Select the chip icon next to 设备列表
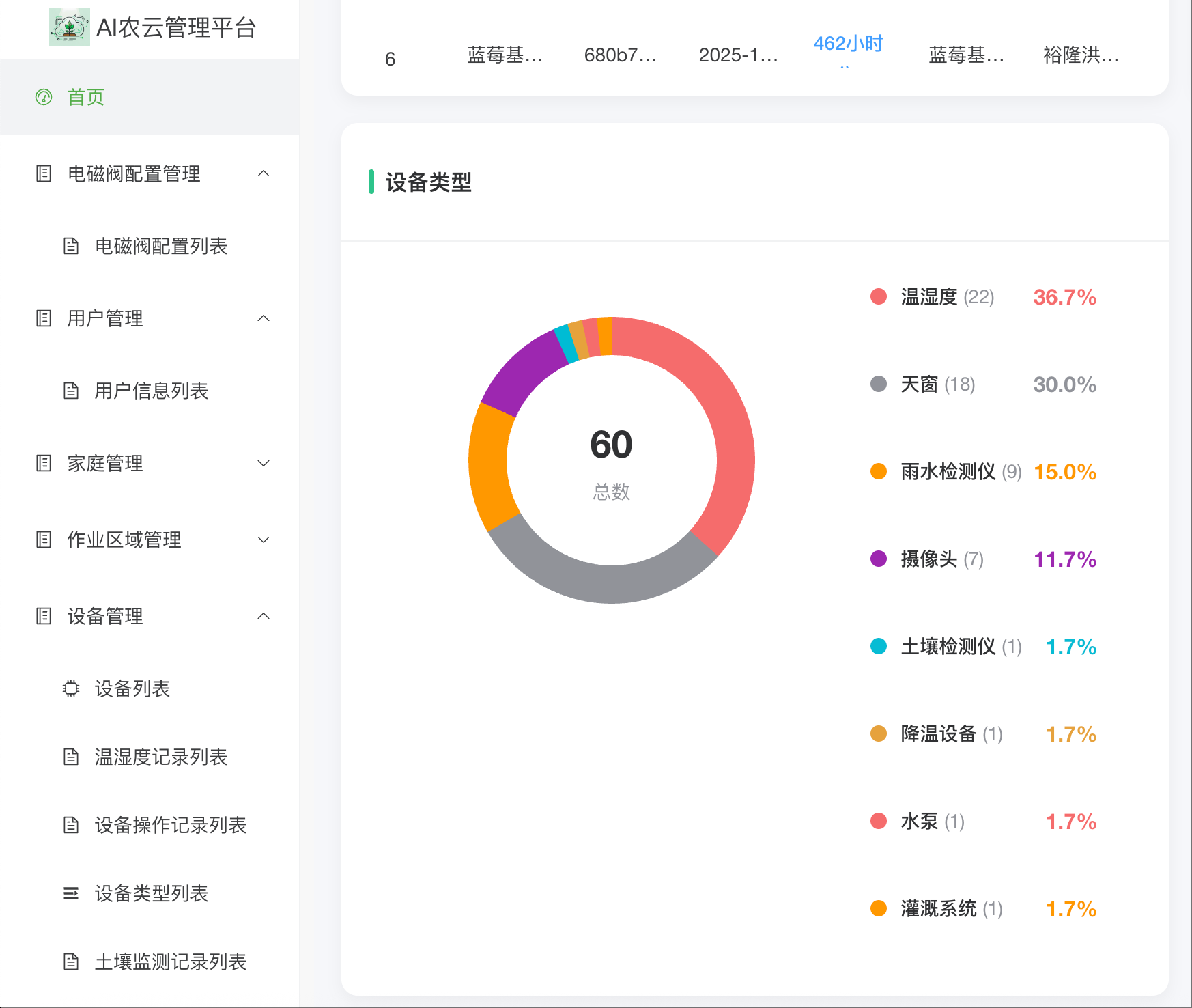This screenshot has height=1008, width=1192. coord(70,689)
